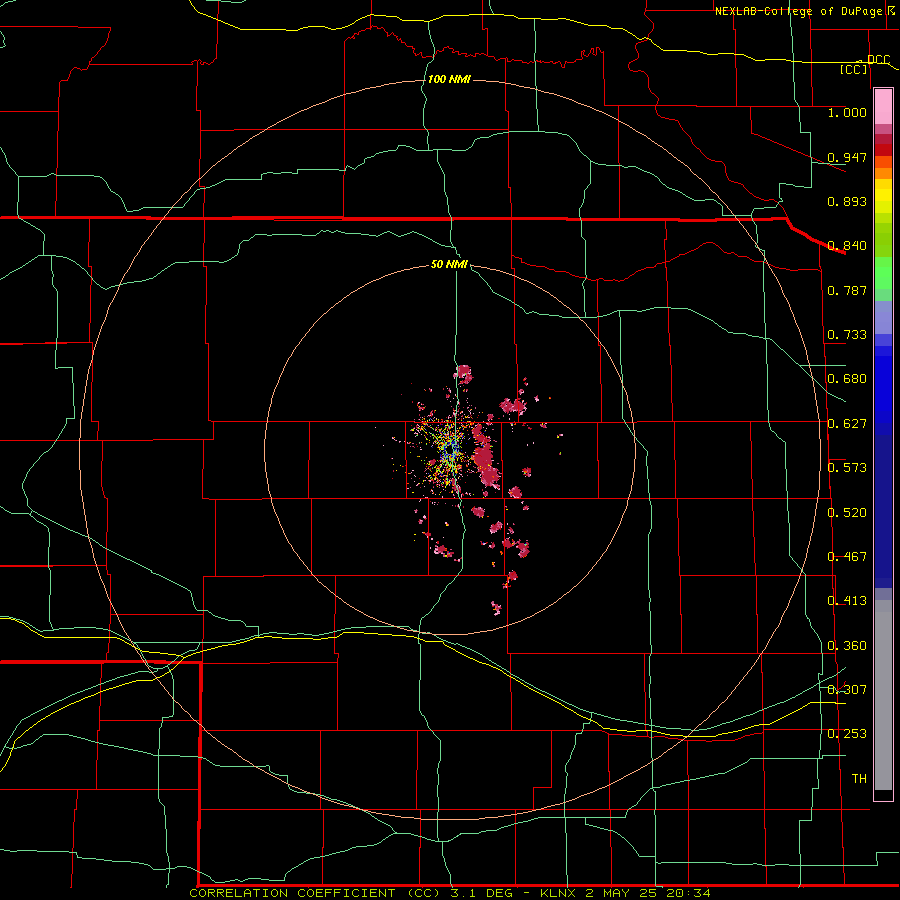Image resolution: width=900 pixels, height=900 pixels.
Task: Click the 100 NMI range ring label
Action: 449,79
